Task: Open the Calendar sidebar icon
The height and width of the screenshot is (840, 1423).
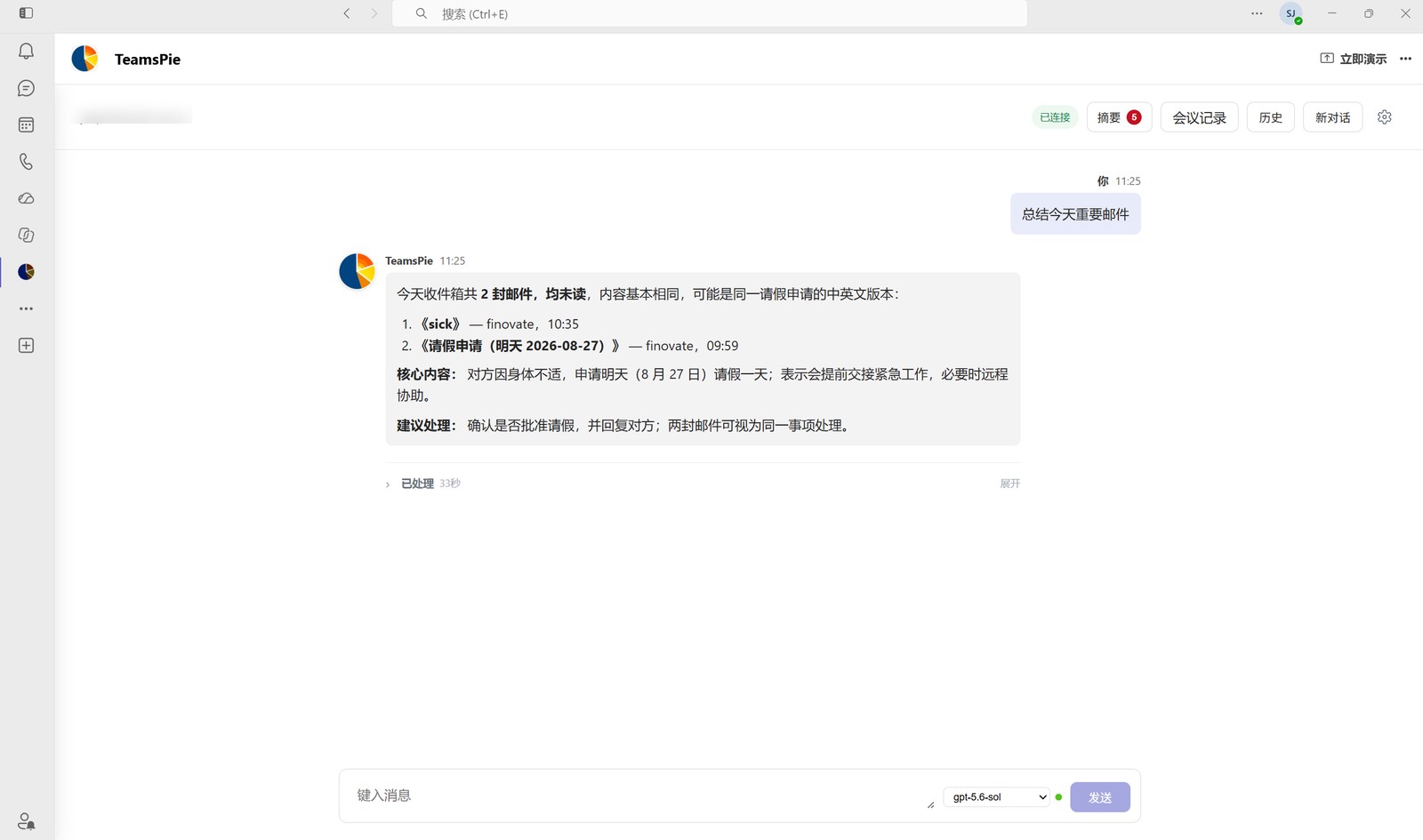Action: 26,125
